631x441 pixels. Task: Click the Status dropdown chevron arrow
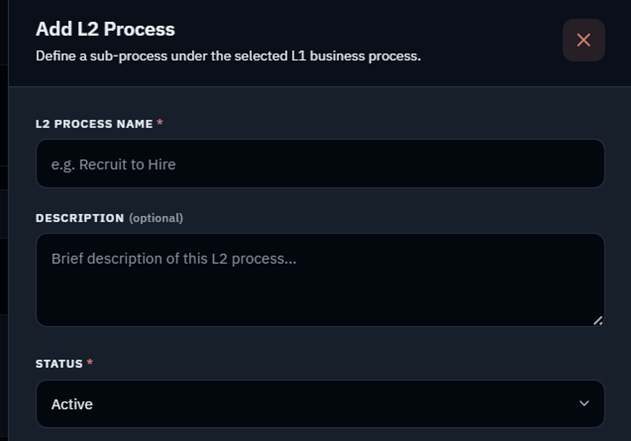click(x=584, y=403)
